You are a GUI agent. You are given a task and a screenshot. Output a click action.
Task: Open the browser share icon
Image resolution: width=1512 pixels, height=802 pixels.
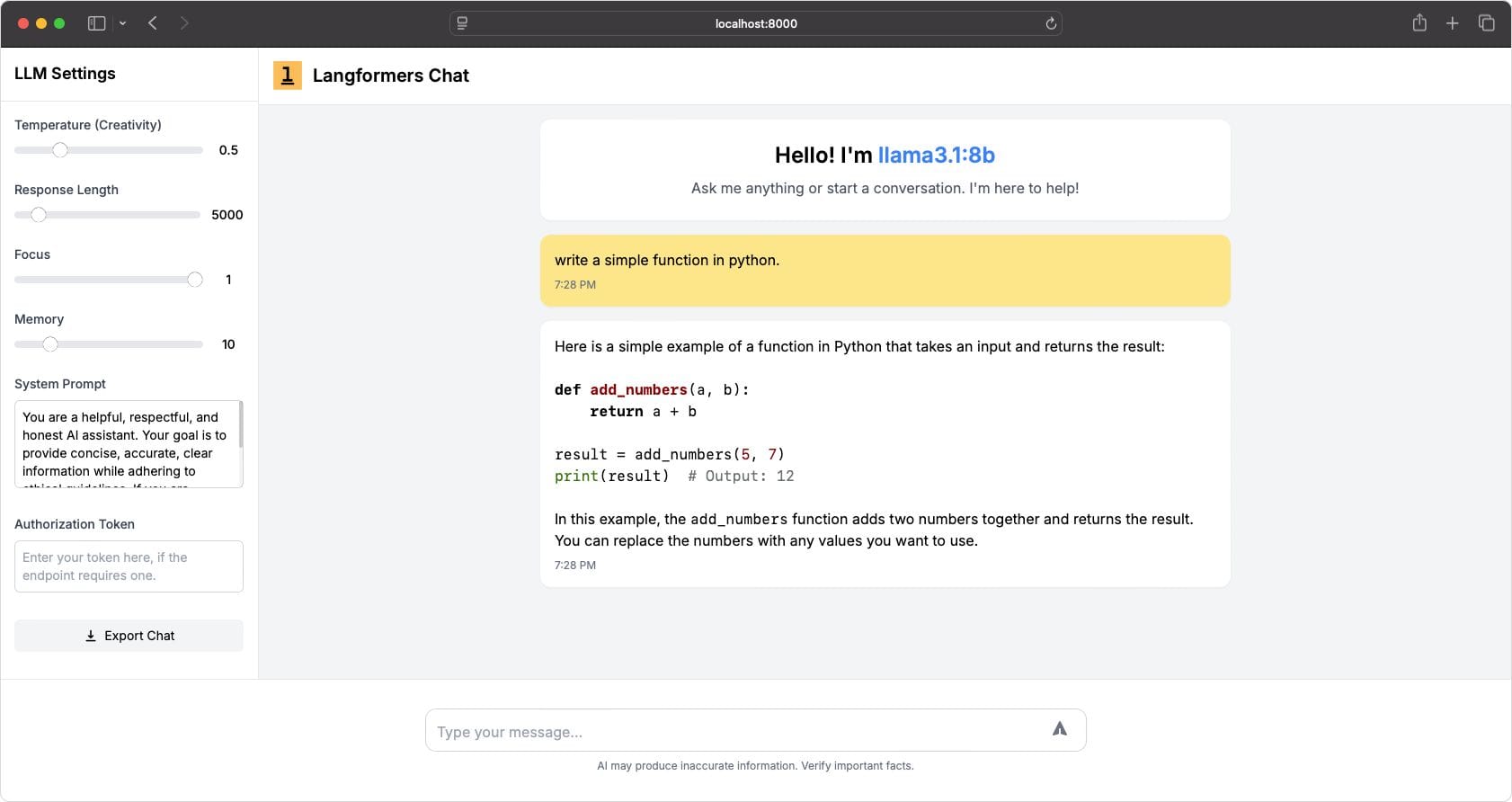pos(1419,23)
